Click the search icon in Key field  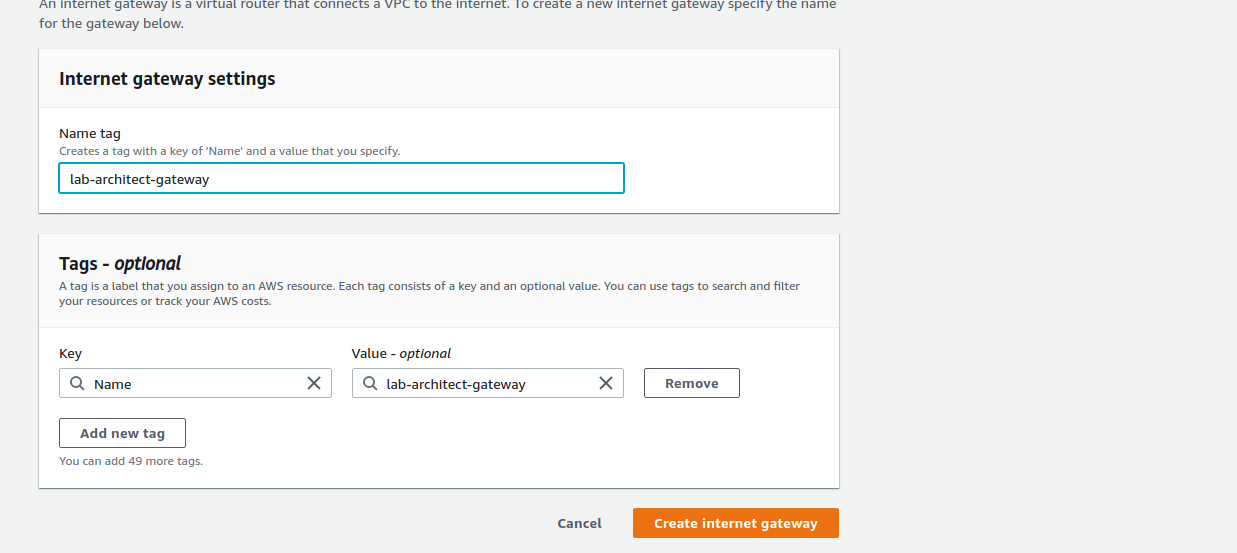[x=77, y=384]
